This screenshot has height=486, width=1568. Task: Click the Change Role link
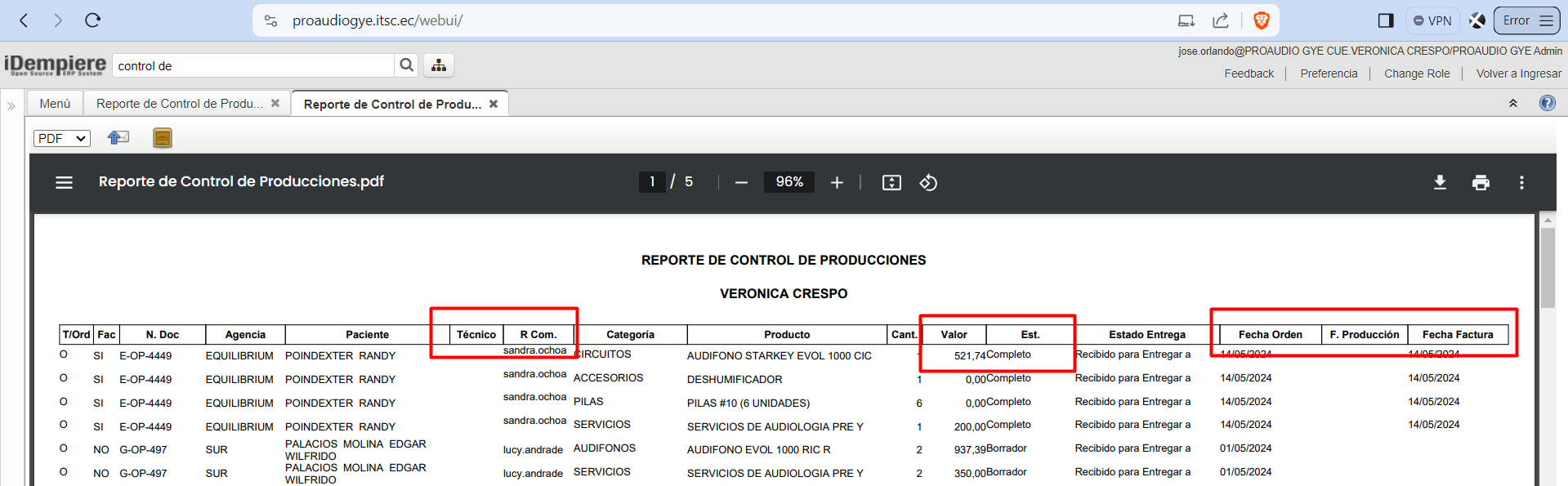[1417, 74]
